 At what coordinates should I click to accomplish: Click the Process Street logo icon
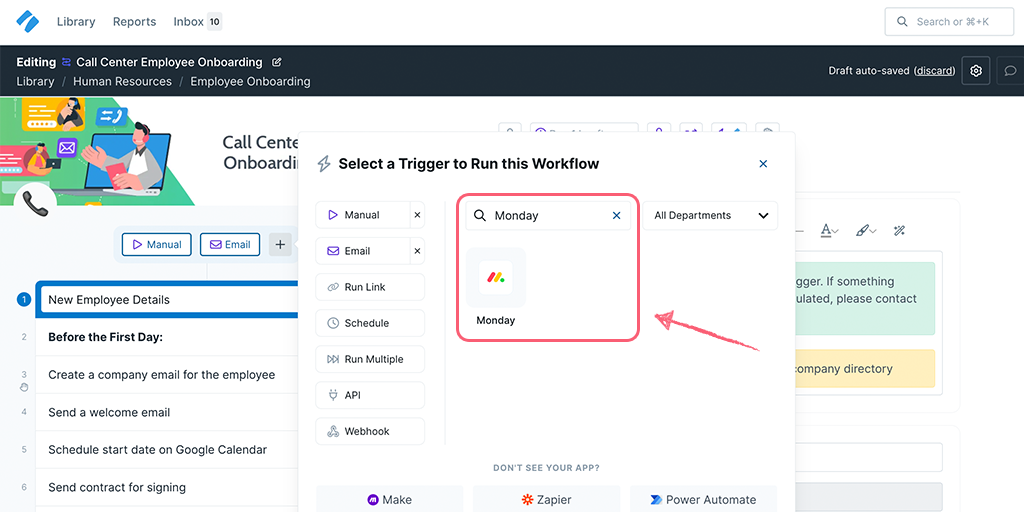[x=27, y=21]
